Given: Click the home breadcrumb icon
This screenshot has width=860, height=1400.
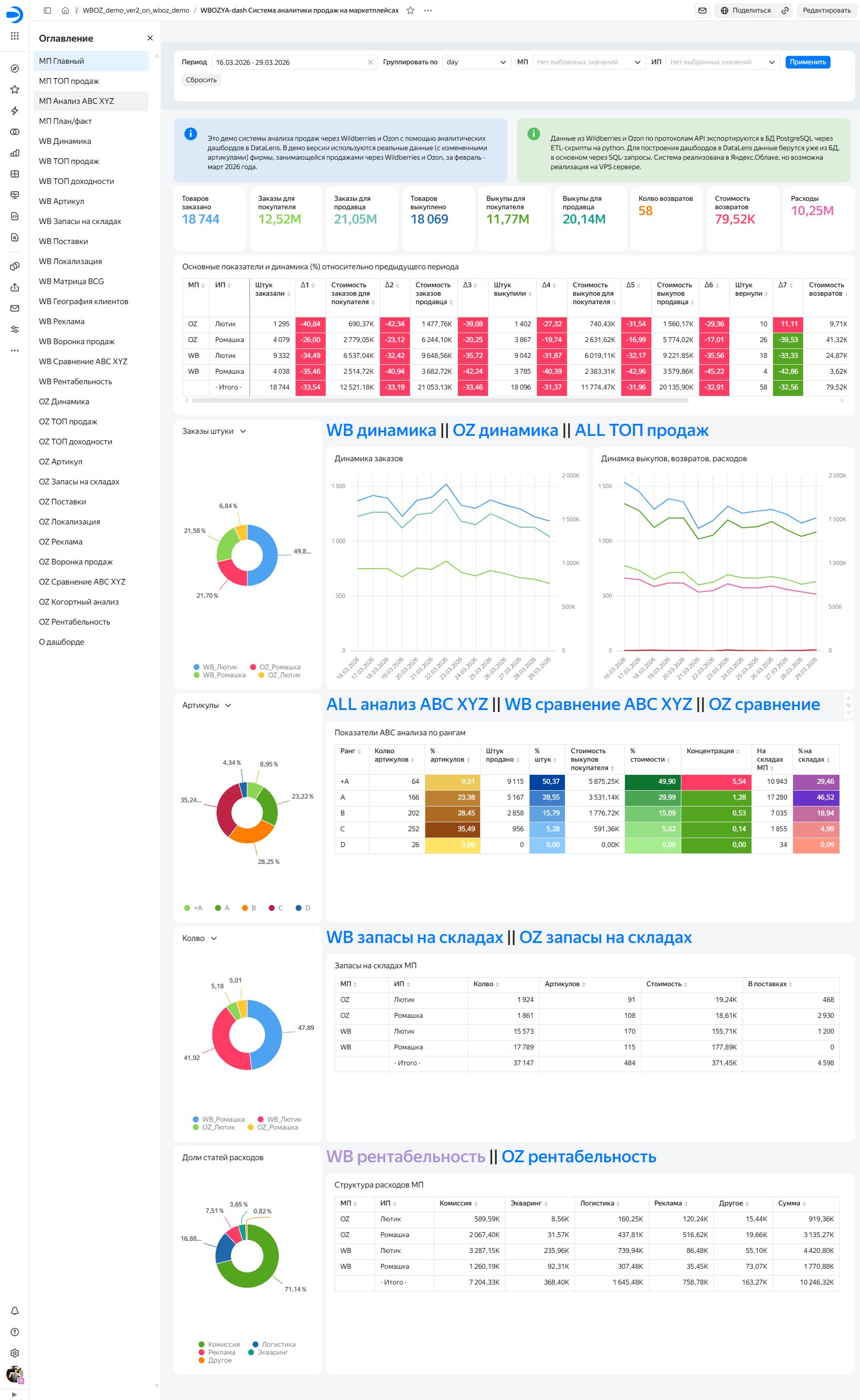Looking at the screenshot, I should pos(65,10).
